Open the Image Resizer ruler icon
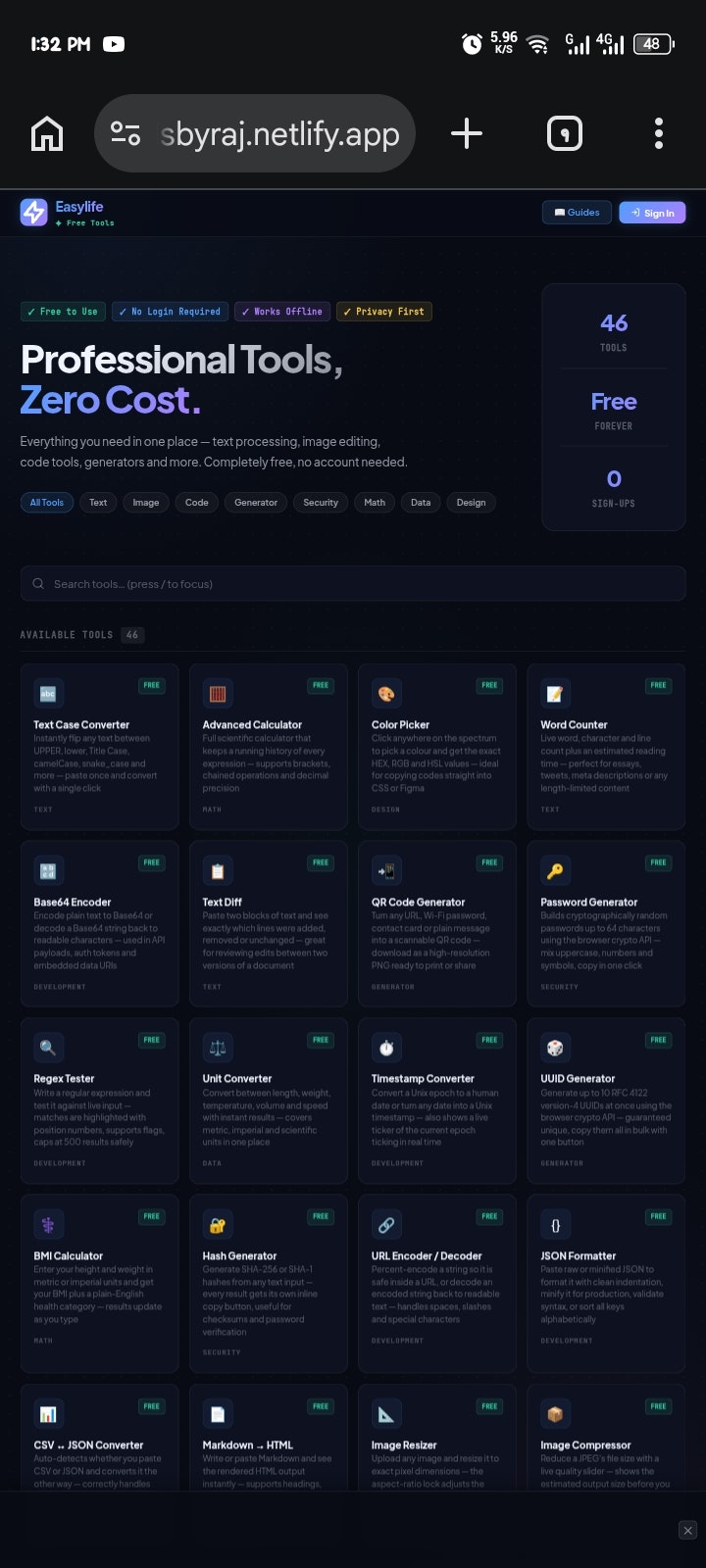The image size is (706, 1568). [x=386, y=1414]
